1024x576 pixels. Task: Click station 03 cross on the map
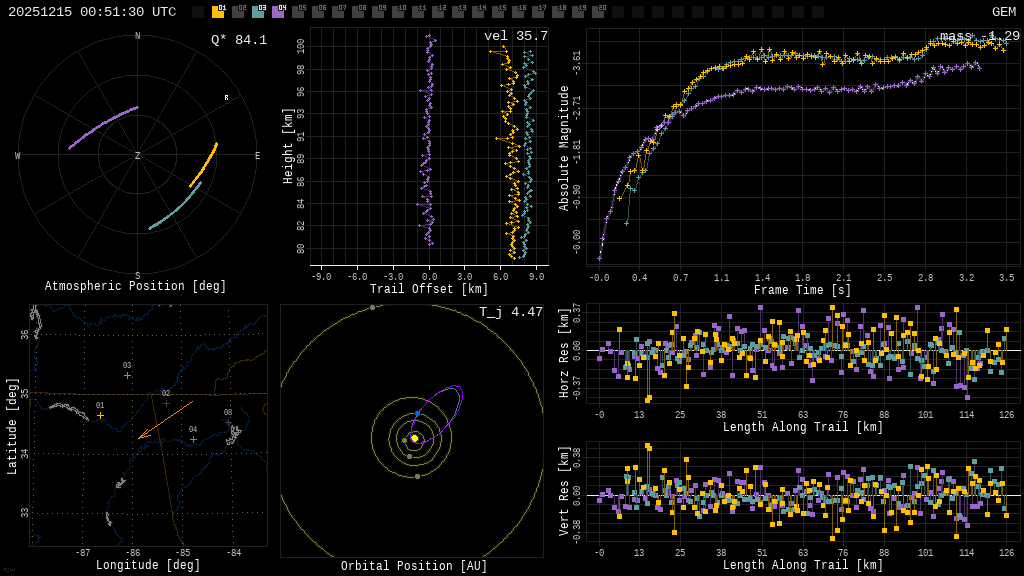pos(127,376)
